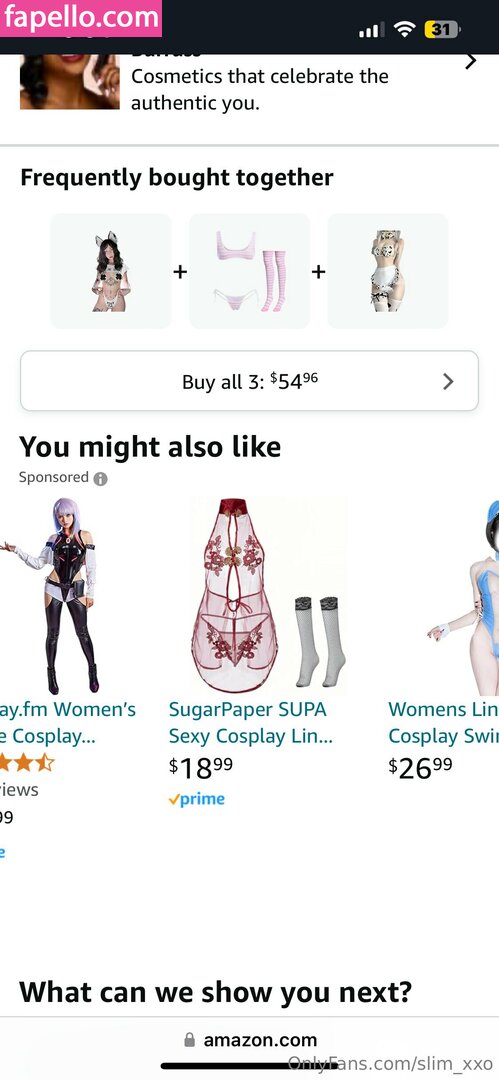This screenshot has width=499, height=1080.
Task: Open the cosmetics banner chevron arrow
Action: coord(471,61)
